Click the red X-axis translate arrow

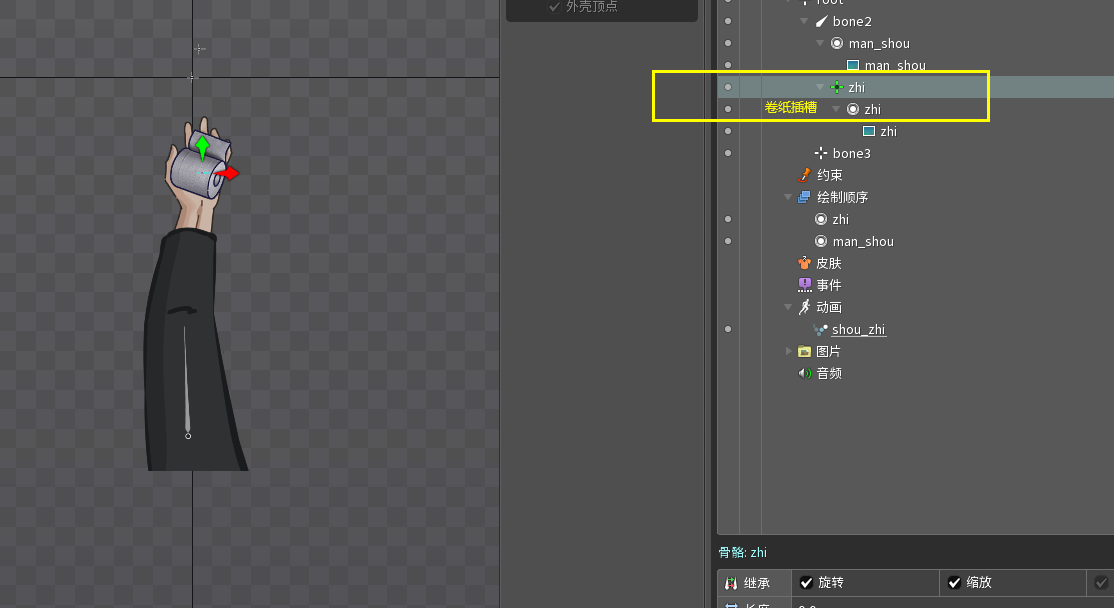click(x=229, y=173)
